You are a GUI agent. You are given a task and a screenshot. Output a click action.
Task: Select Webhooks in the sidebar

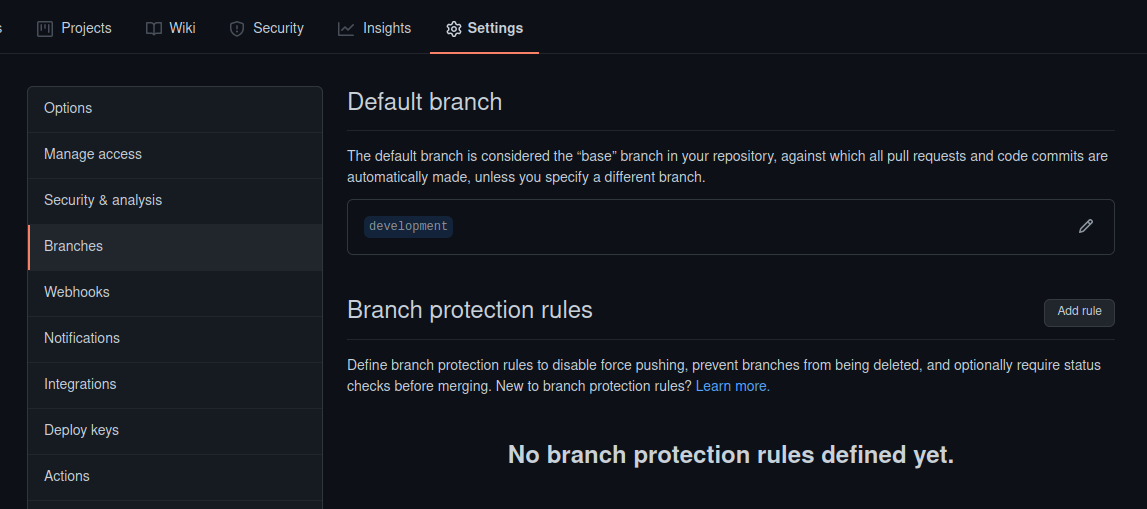[175, 293]
